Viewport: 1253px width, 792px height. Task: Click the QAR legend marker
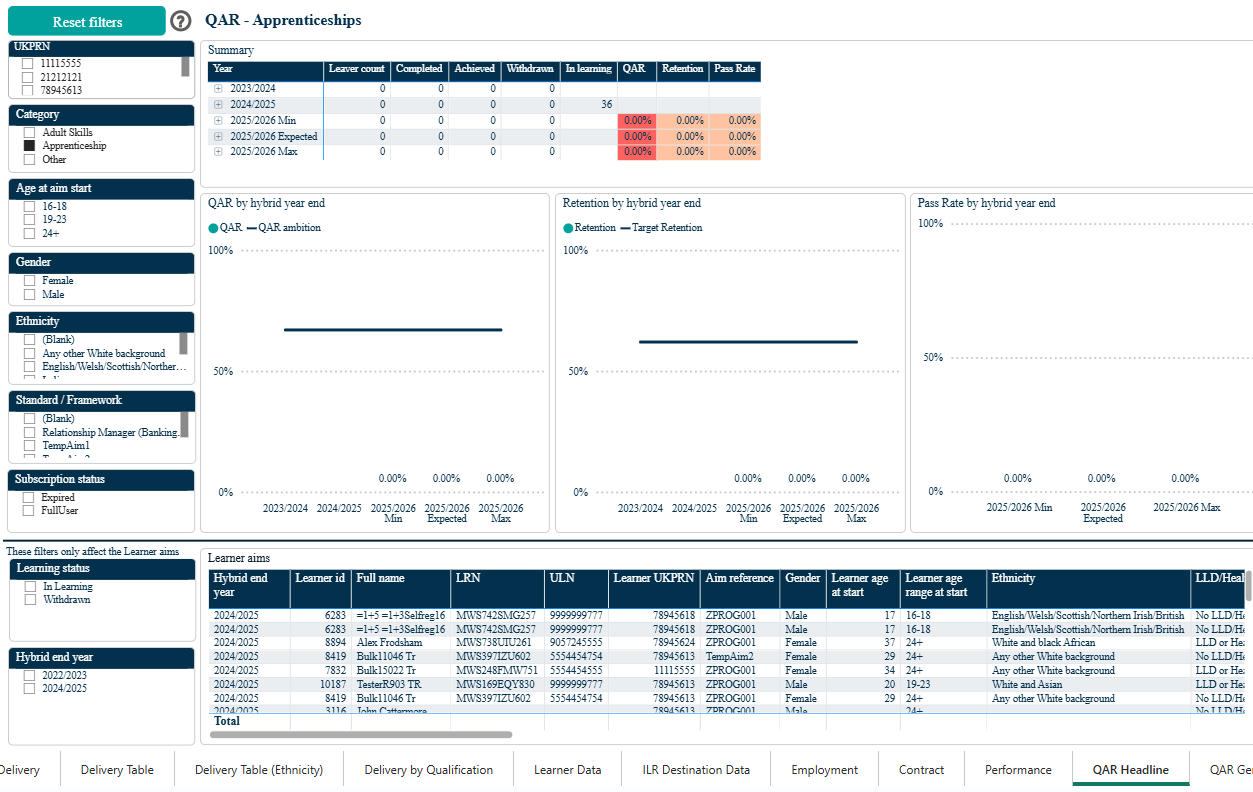pyautogui.click(x=213, y=228)
